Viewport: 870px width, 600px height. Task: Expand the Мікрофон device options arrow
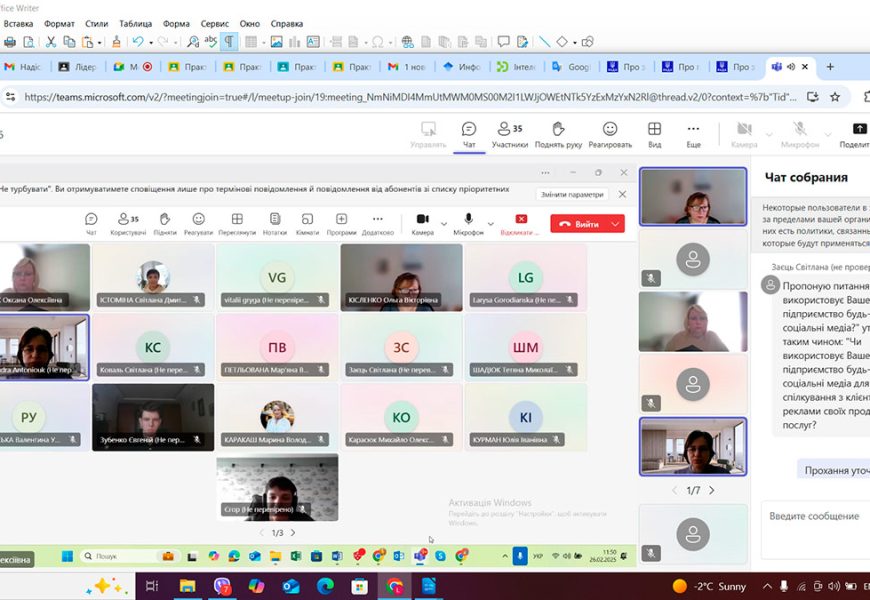490,224
